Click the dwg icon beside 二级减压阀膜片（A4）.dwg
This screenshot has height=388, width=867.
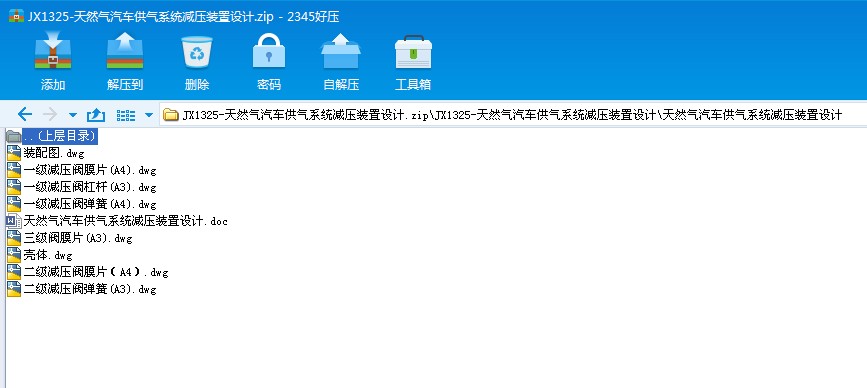click(14, 272)
